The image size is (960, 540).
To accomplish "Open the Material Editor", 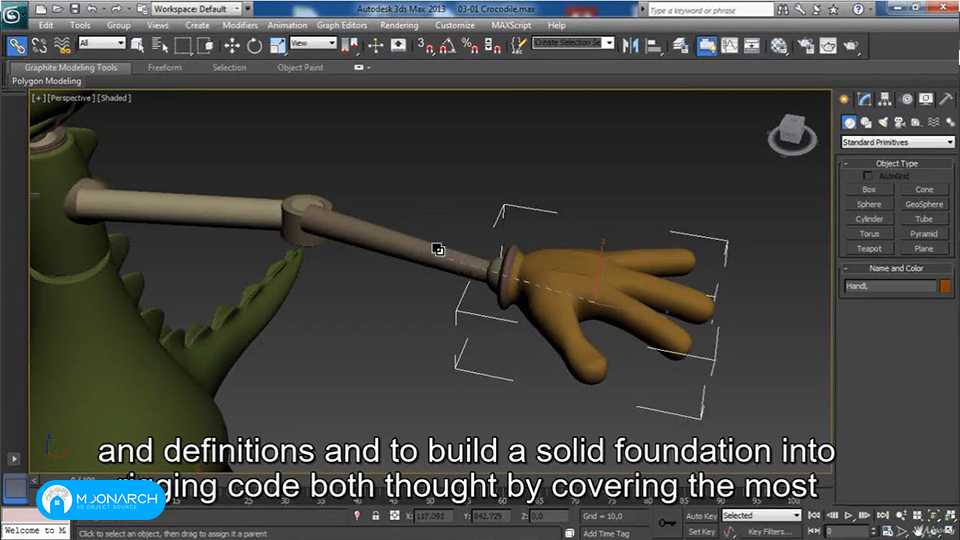I will [x=779, y=45].
